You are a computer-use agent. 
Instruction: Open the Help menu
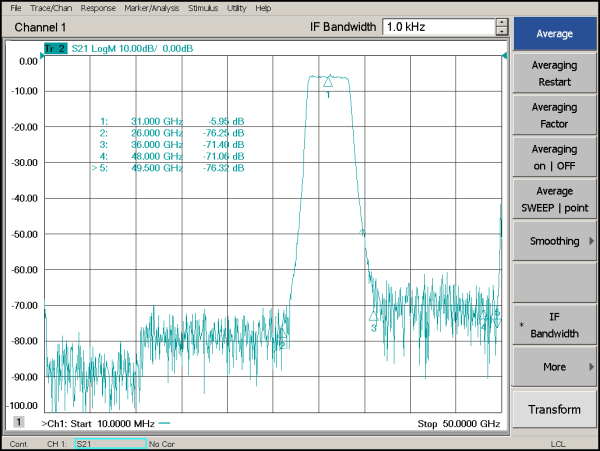coord(263,8)
